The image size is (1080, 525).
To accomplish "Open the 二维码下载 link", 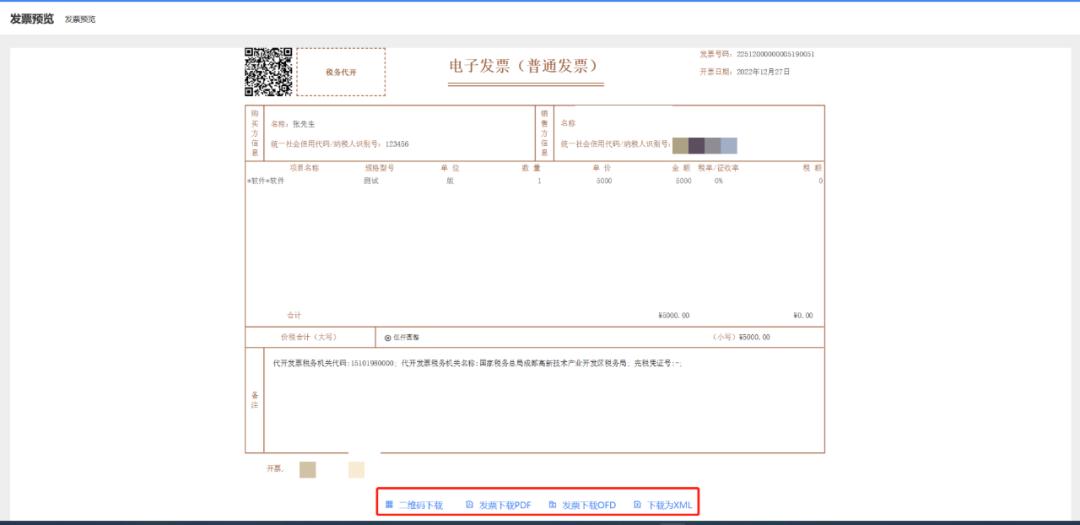I will pos(420,505).
